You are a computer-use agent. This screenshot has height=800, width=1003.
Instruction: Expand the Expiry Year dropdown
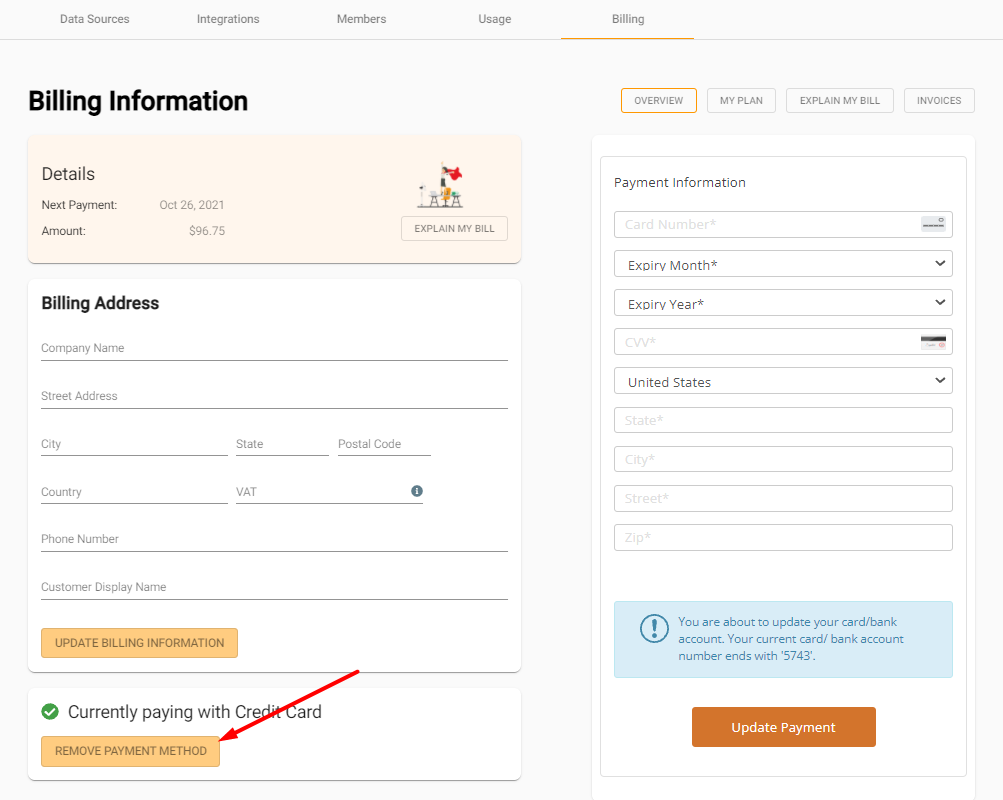click(783, 303)
